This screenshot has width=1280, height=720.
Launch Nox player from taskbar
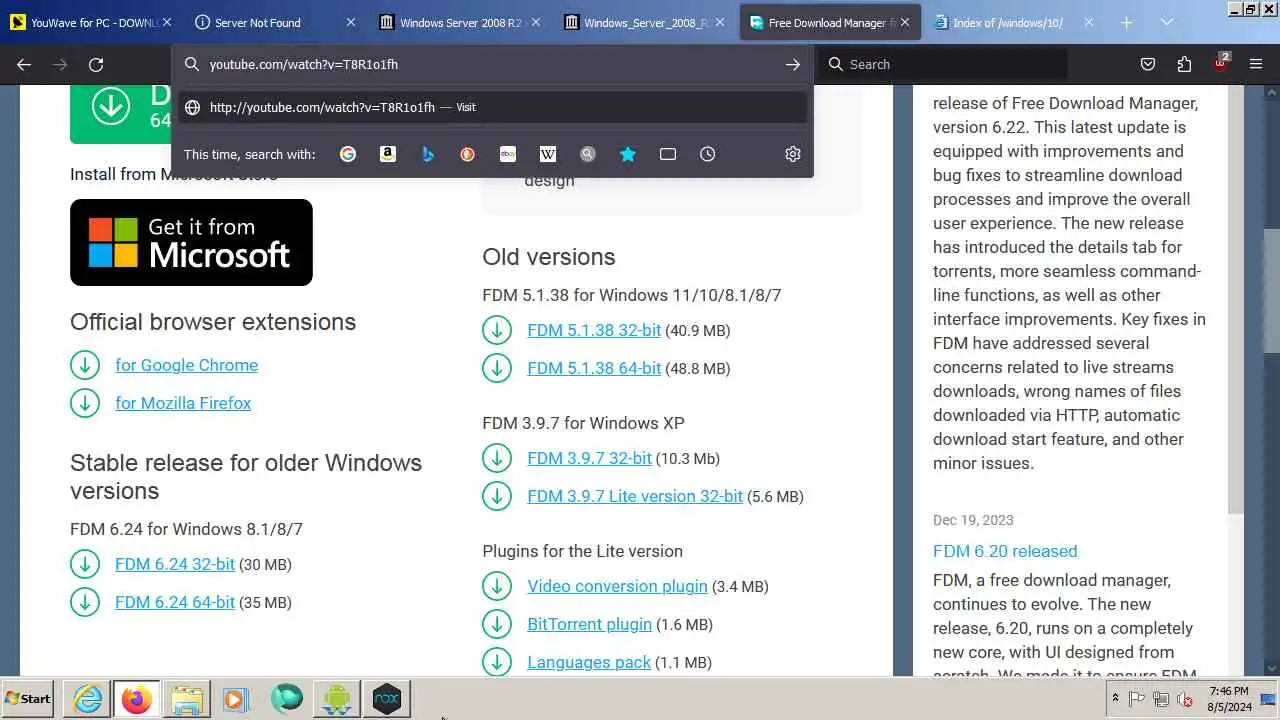coord(387,699)
